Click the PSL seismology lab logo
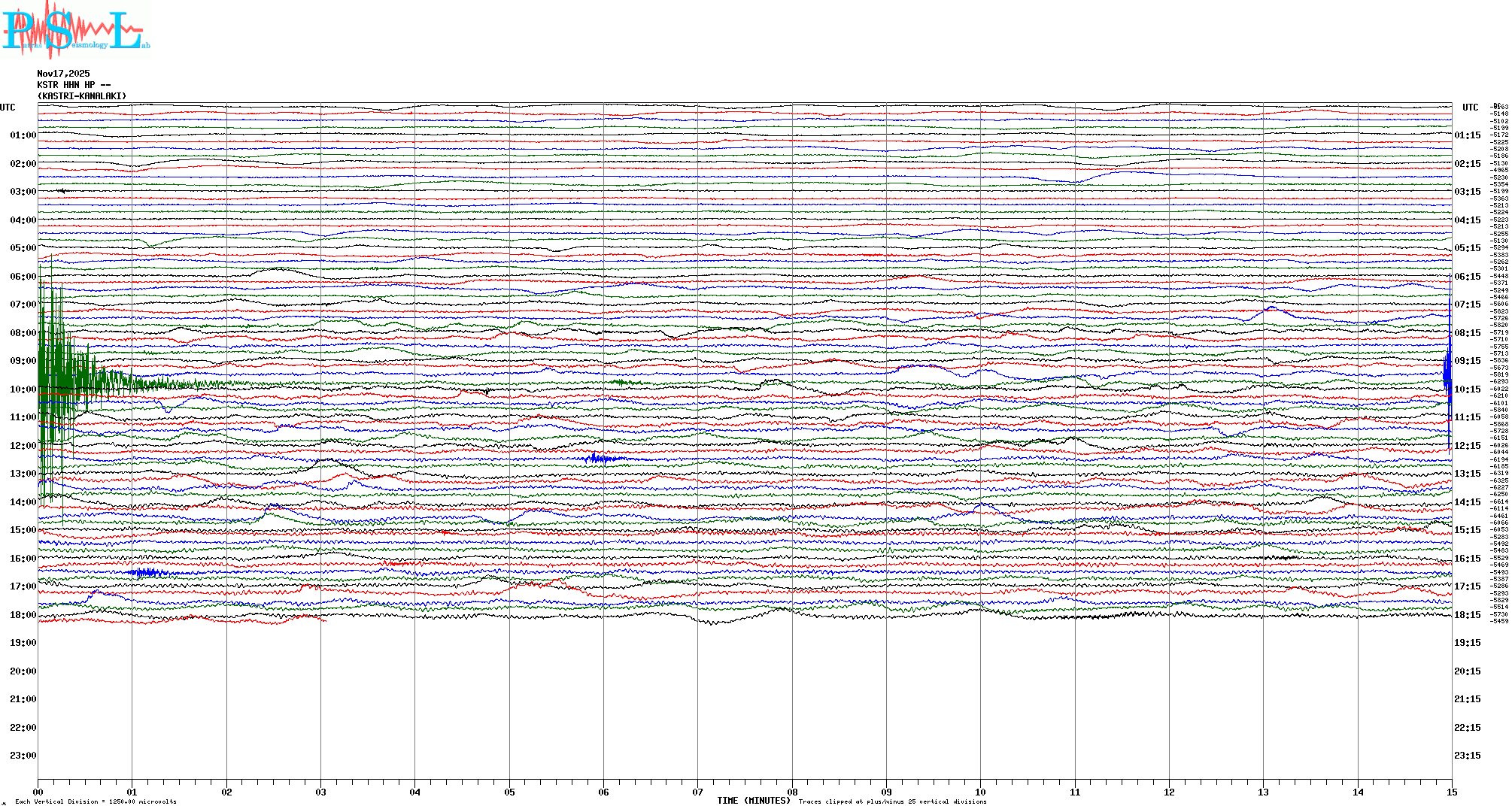Image resolution: width=1512 pixels, height=812 pixels. click(x=75, y=30)
